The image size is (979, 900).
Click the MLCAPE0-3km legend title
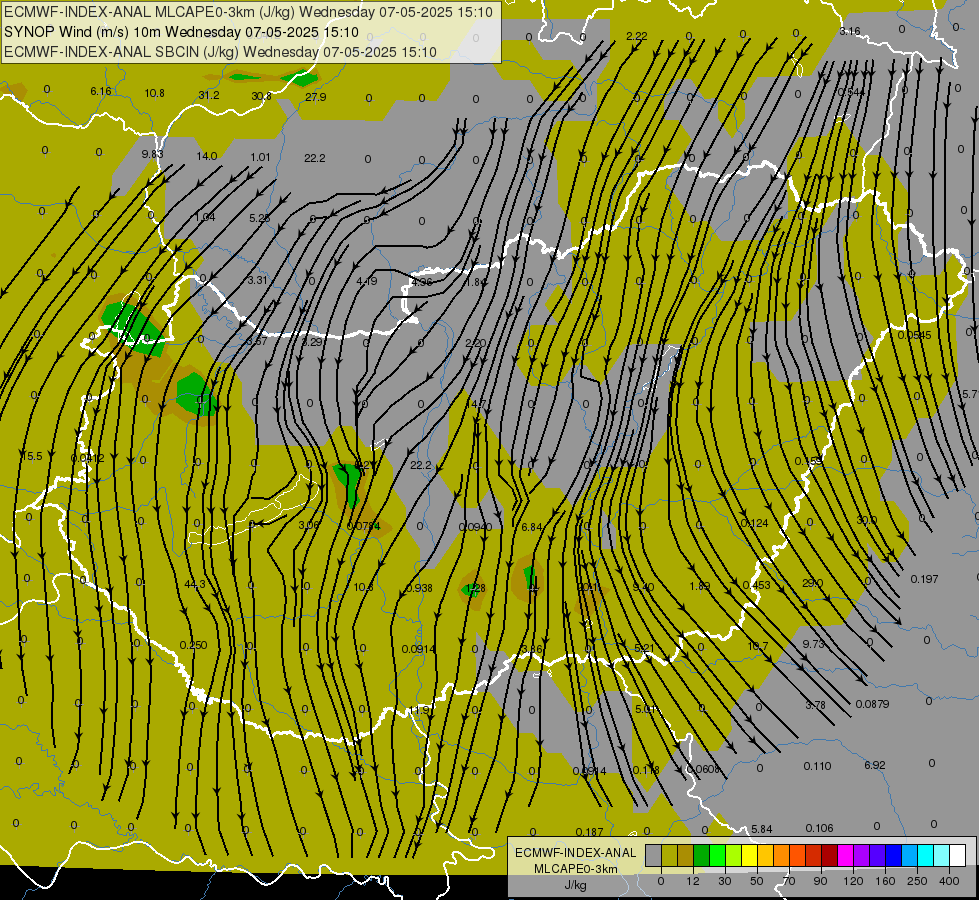tap(576, 869)
